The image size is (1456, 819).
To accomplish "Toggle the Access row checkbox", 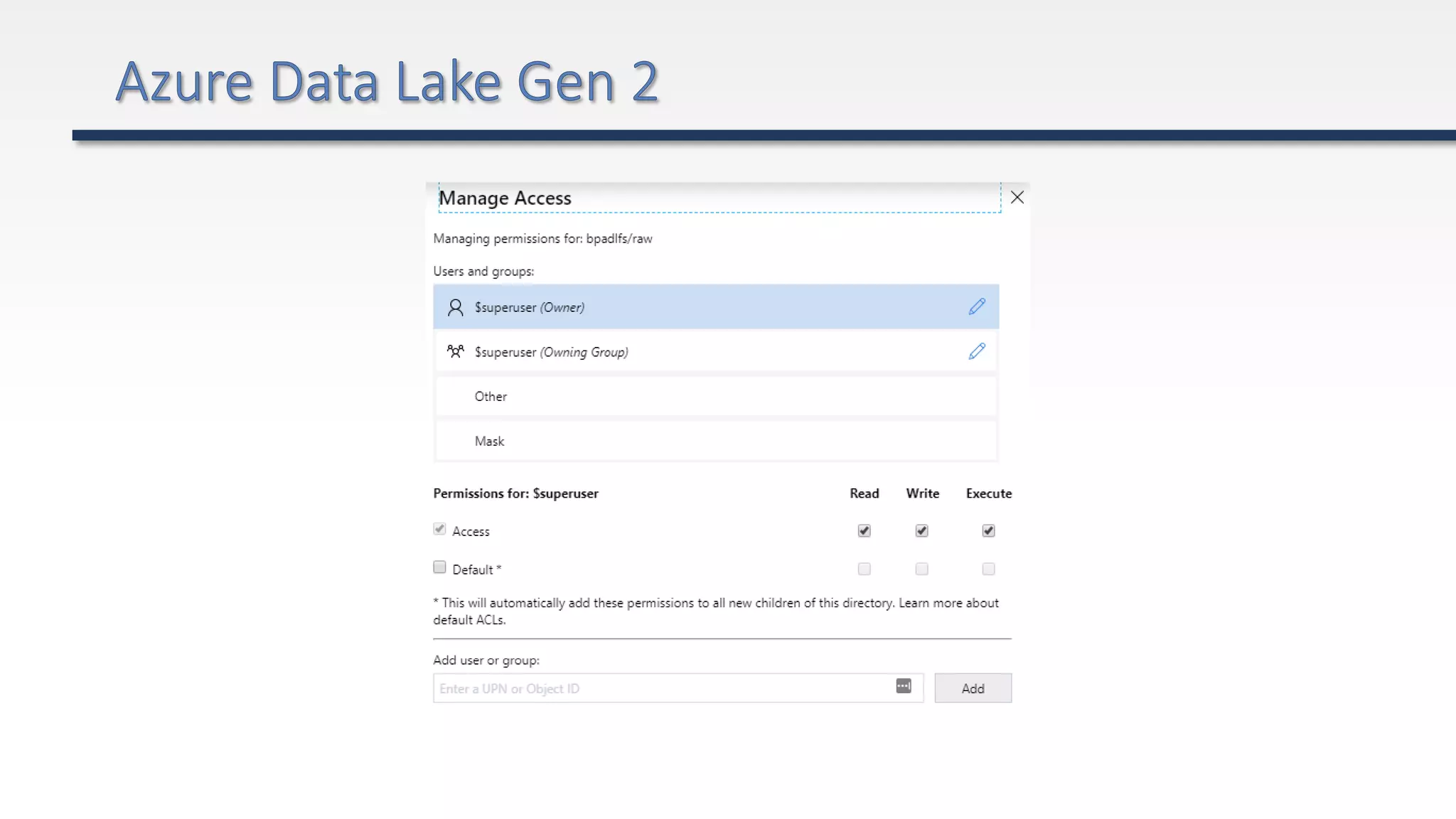I will coord(439,529).
